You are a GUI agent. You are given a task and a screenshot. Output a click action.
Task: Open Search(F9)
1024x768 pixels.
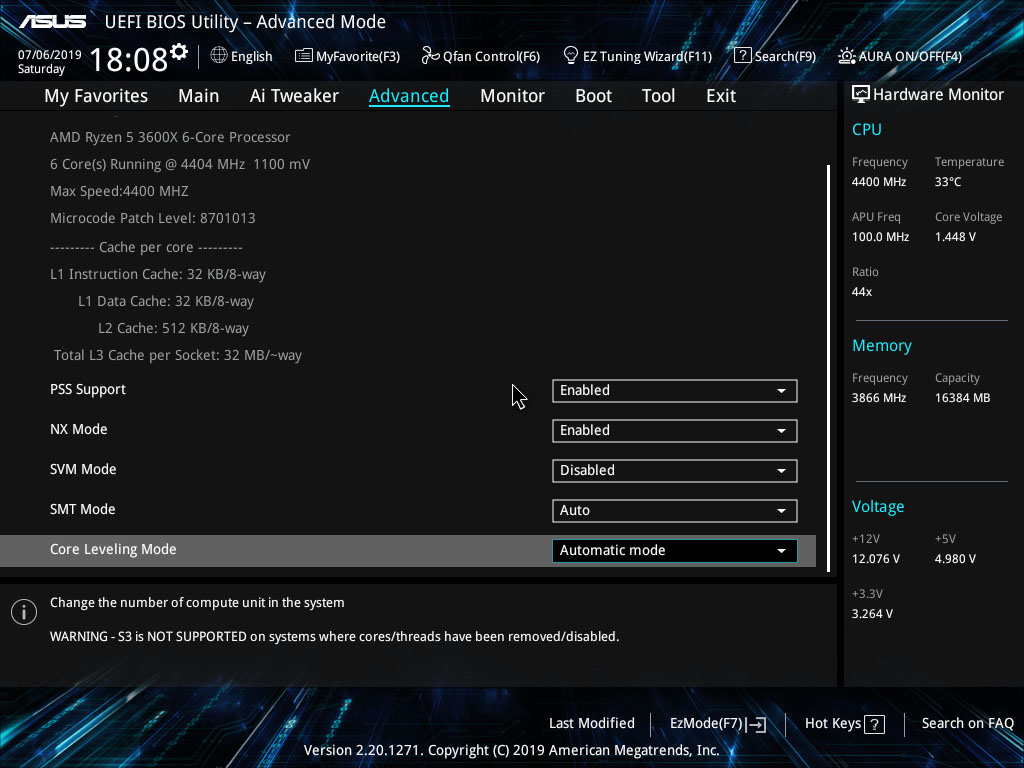point(785,56)
